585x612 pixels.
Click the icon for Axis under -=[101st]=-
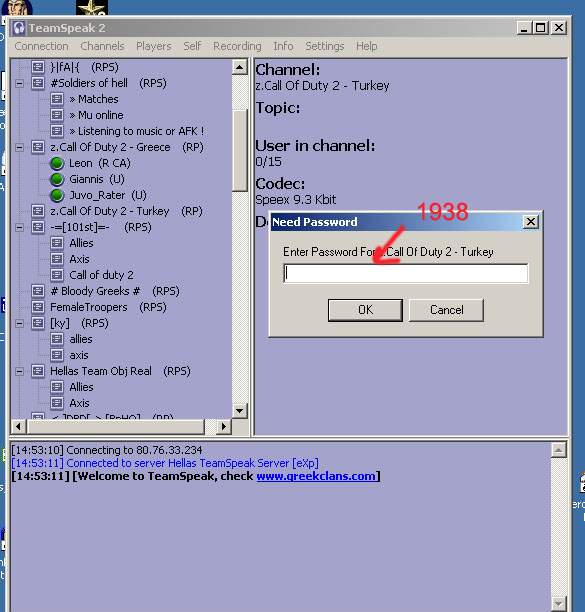click(57, 259)
